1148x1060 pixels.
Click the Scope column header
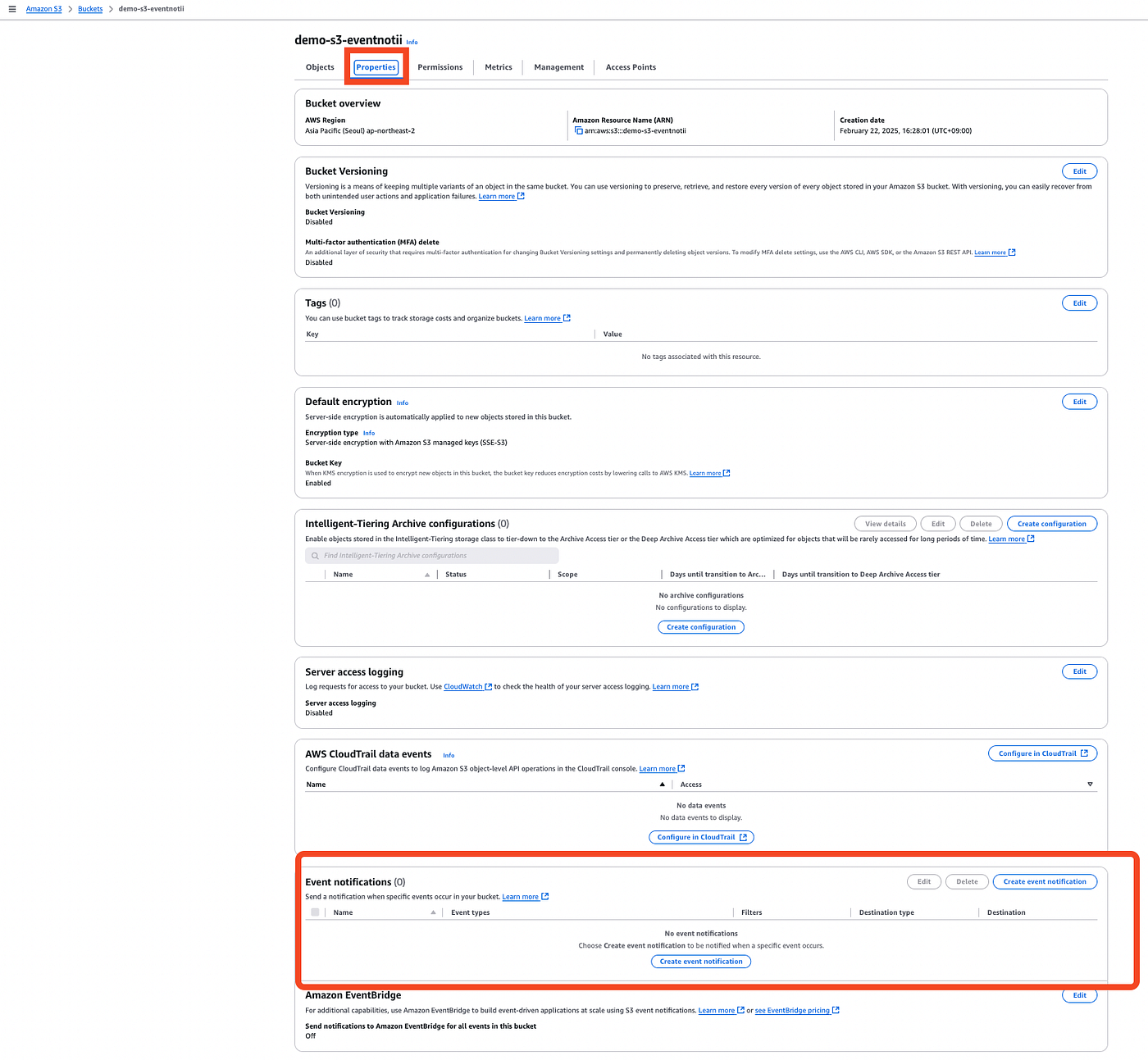pos(567,575)
